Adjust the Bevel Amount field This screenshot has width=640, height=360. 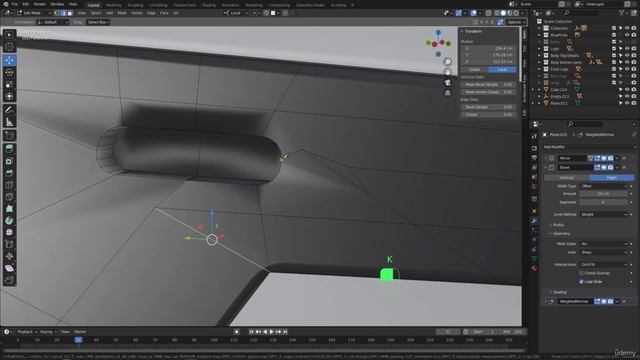pos(603,194)
